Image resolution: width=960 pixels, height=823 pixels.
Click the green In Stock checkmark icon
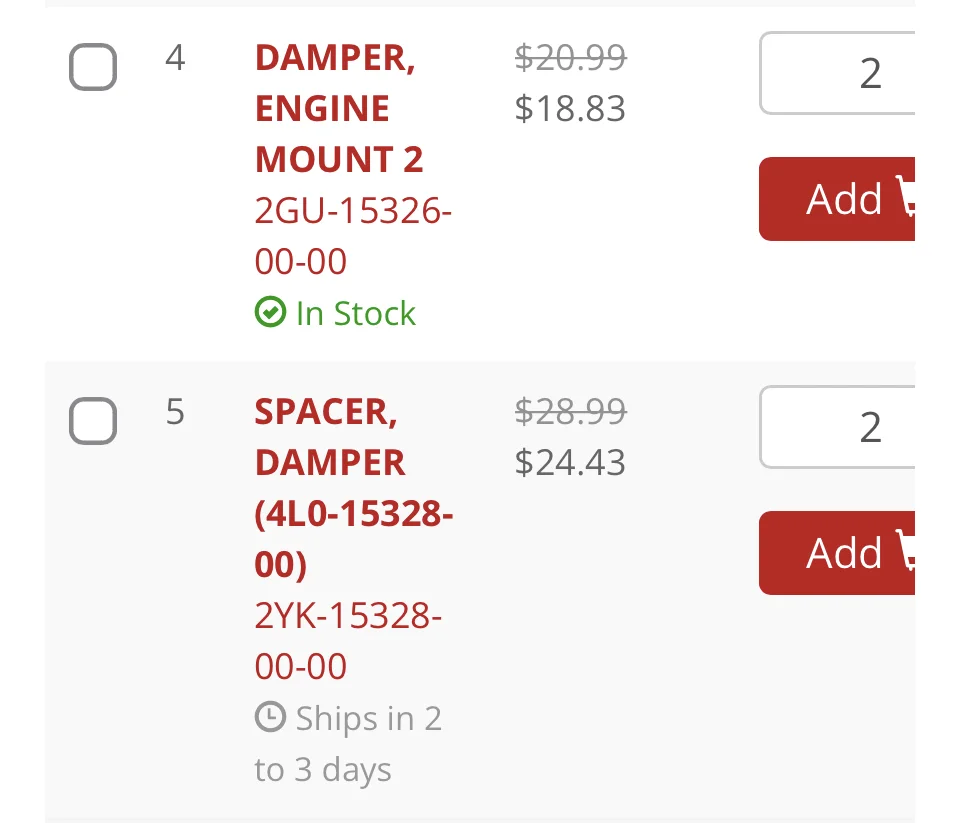pos(270,314)
